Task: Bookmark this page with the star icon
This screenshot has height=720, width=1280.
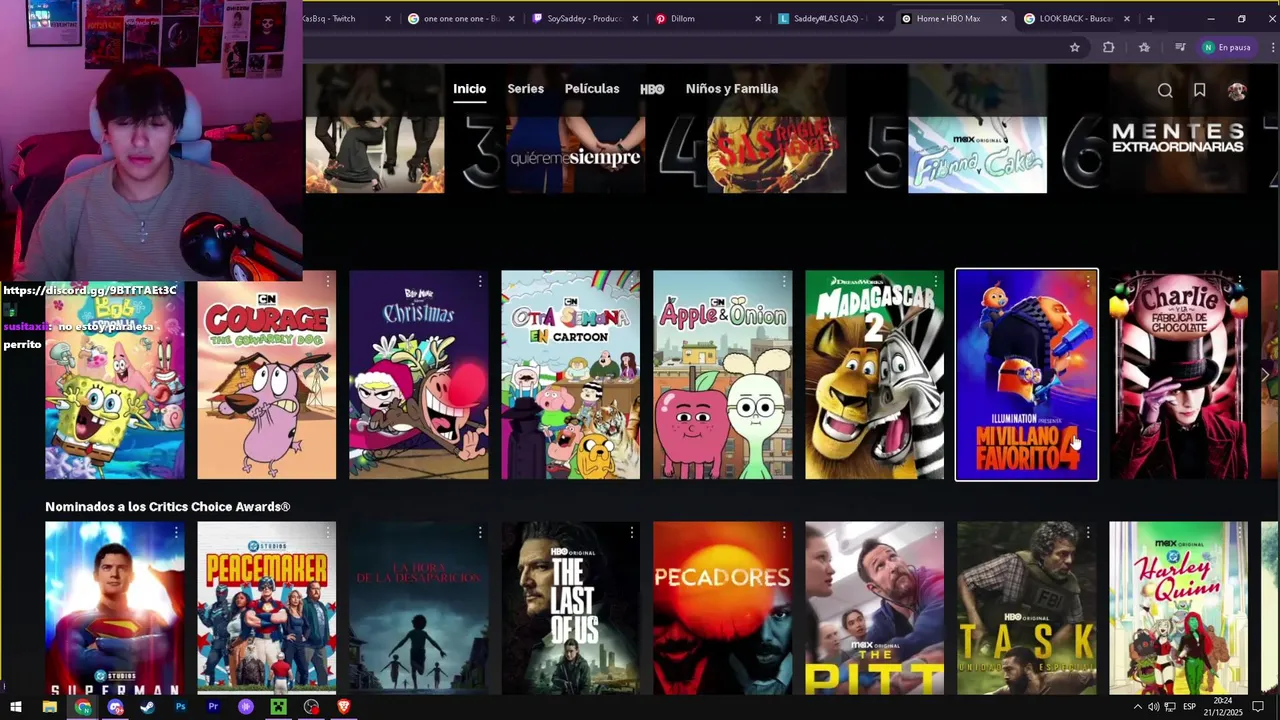Action: (1075, 47)
